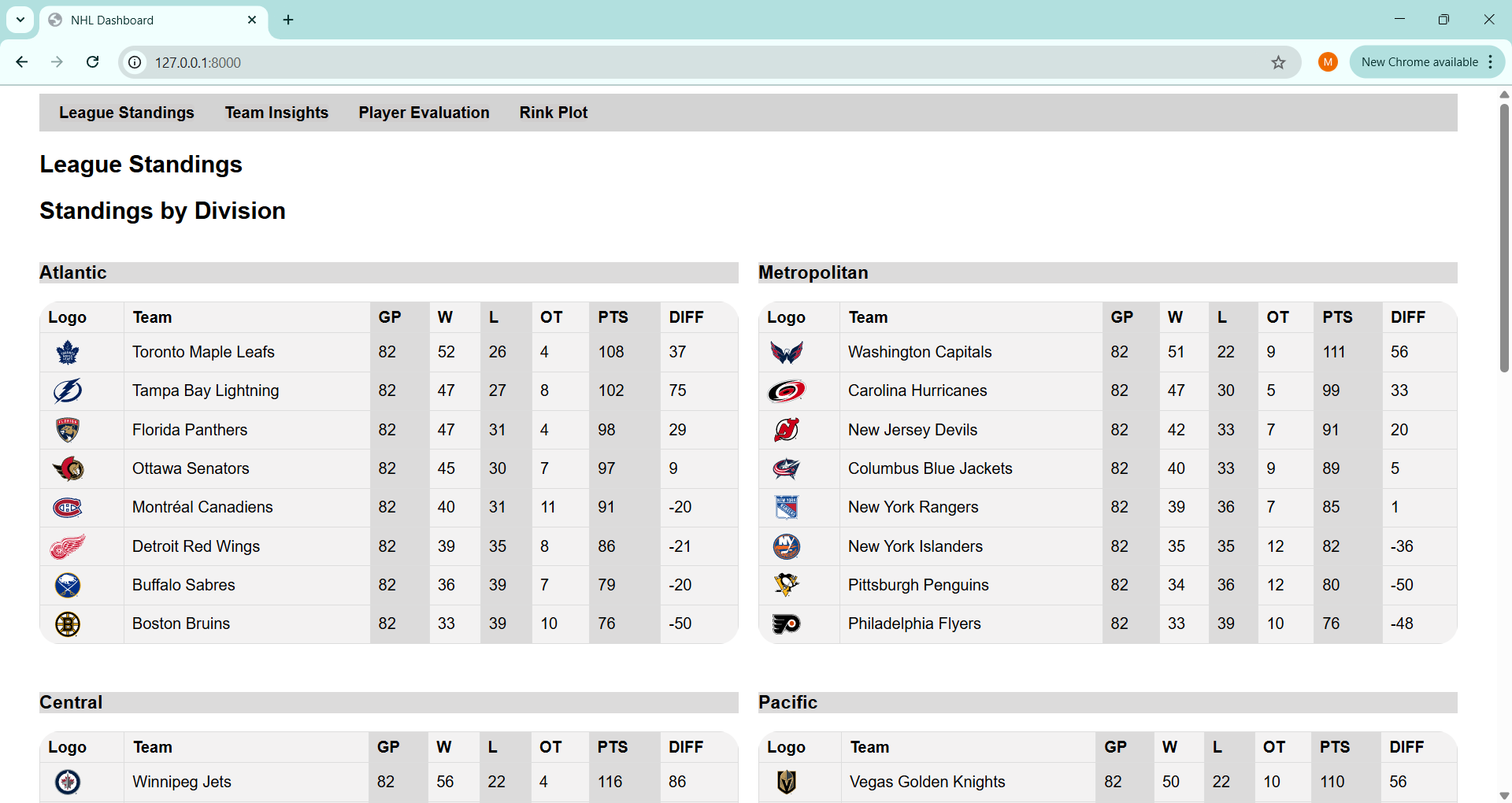Click the Washington Capitals logo
Image resolution: width=1512 pixels, height=803 pixels.
click(787, 352)
